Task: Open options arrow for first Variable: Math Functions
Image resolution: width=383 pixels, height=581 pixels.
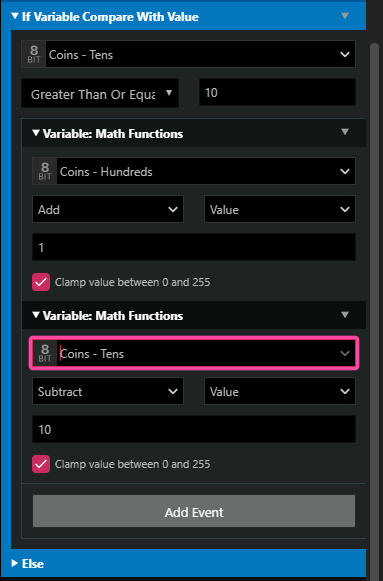Action: click(x=345, y=132)
